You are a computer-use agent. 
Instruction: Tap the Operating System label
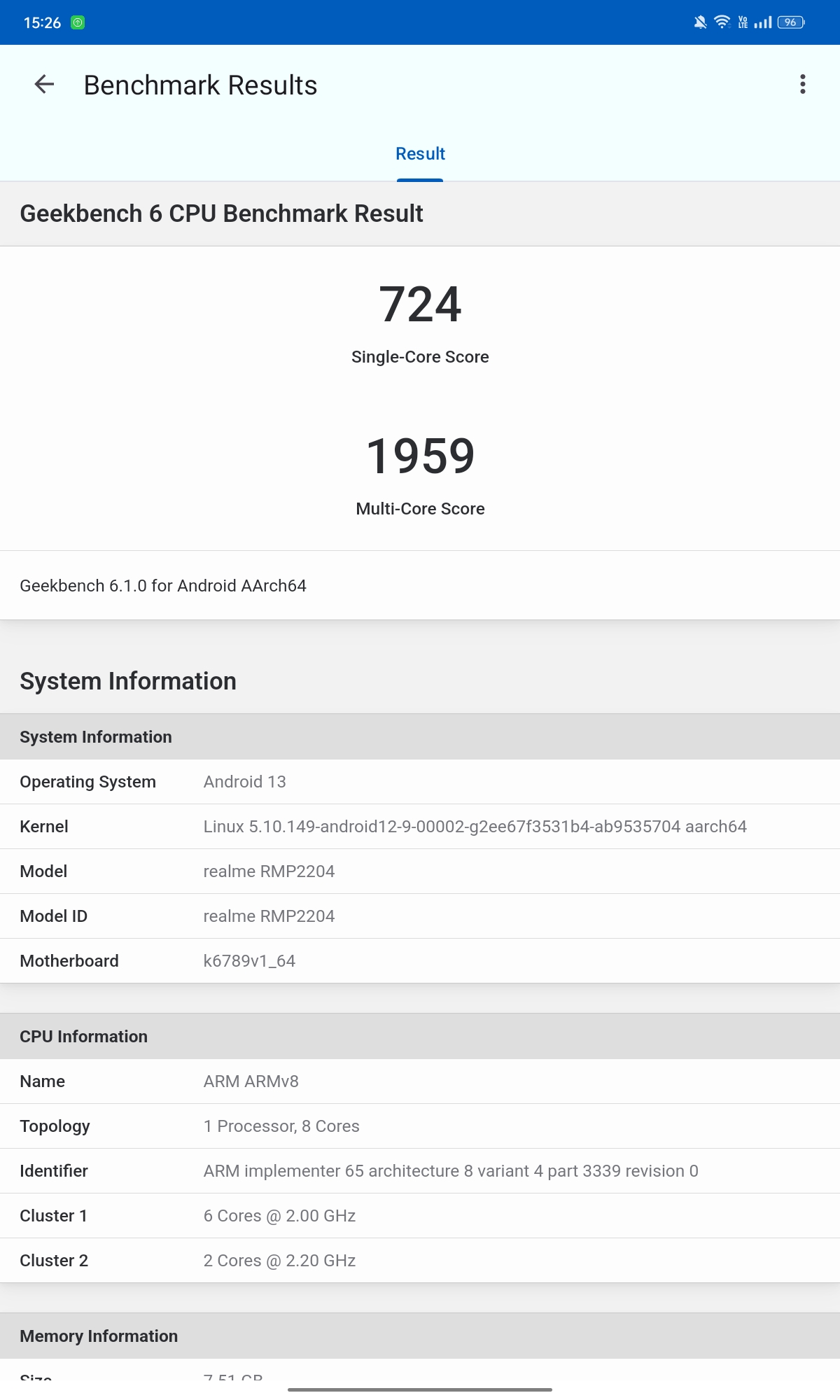click(x=87, y=782)
